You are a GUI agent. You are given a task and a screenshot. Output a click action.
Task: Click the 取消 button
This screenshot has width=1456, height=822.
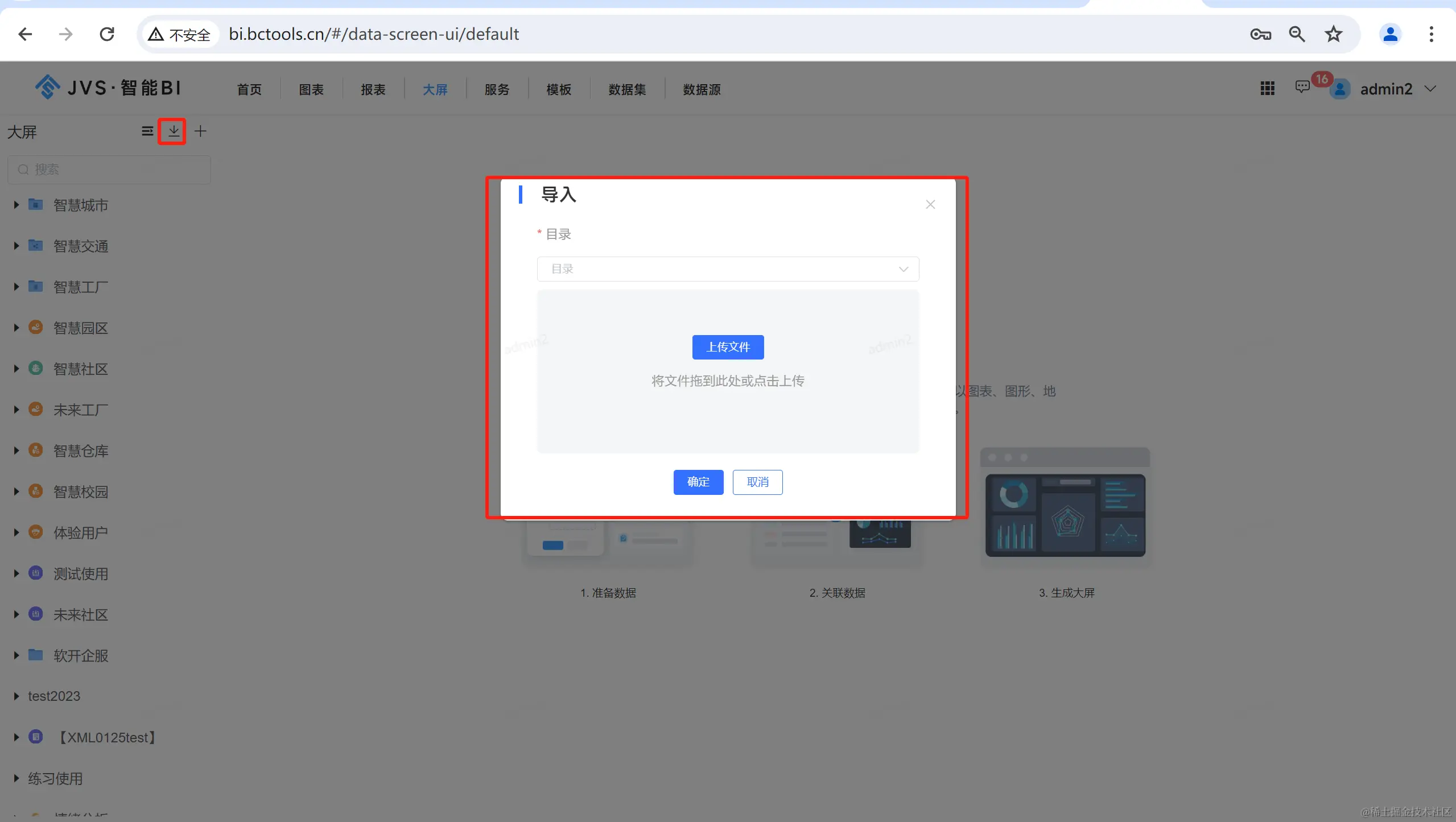(757, 482)
